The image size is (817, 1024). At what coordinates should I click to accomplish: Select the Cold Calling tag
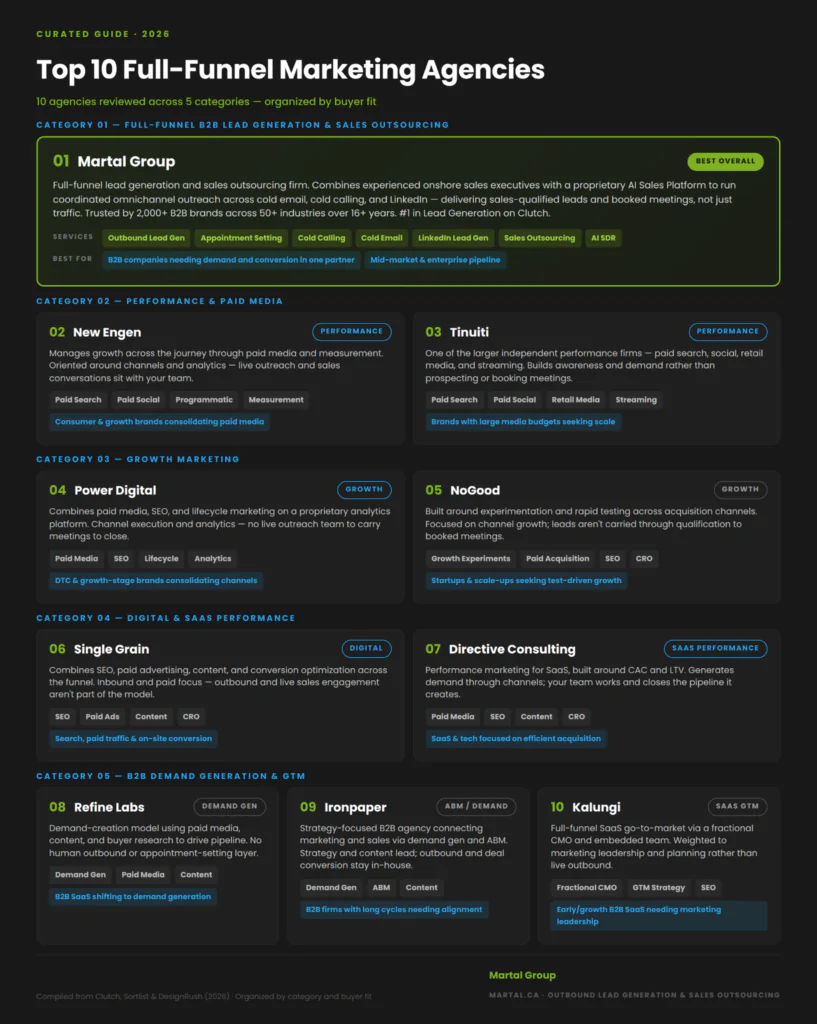tap(321, 238)
